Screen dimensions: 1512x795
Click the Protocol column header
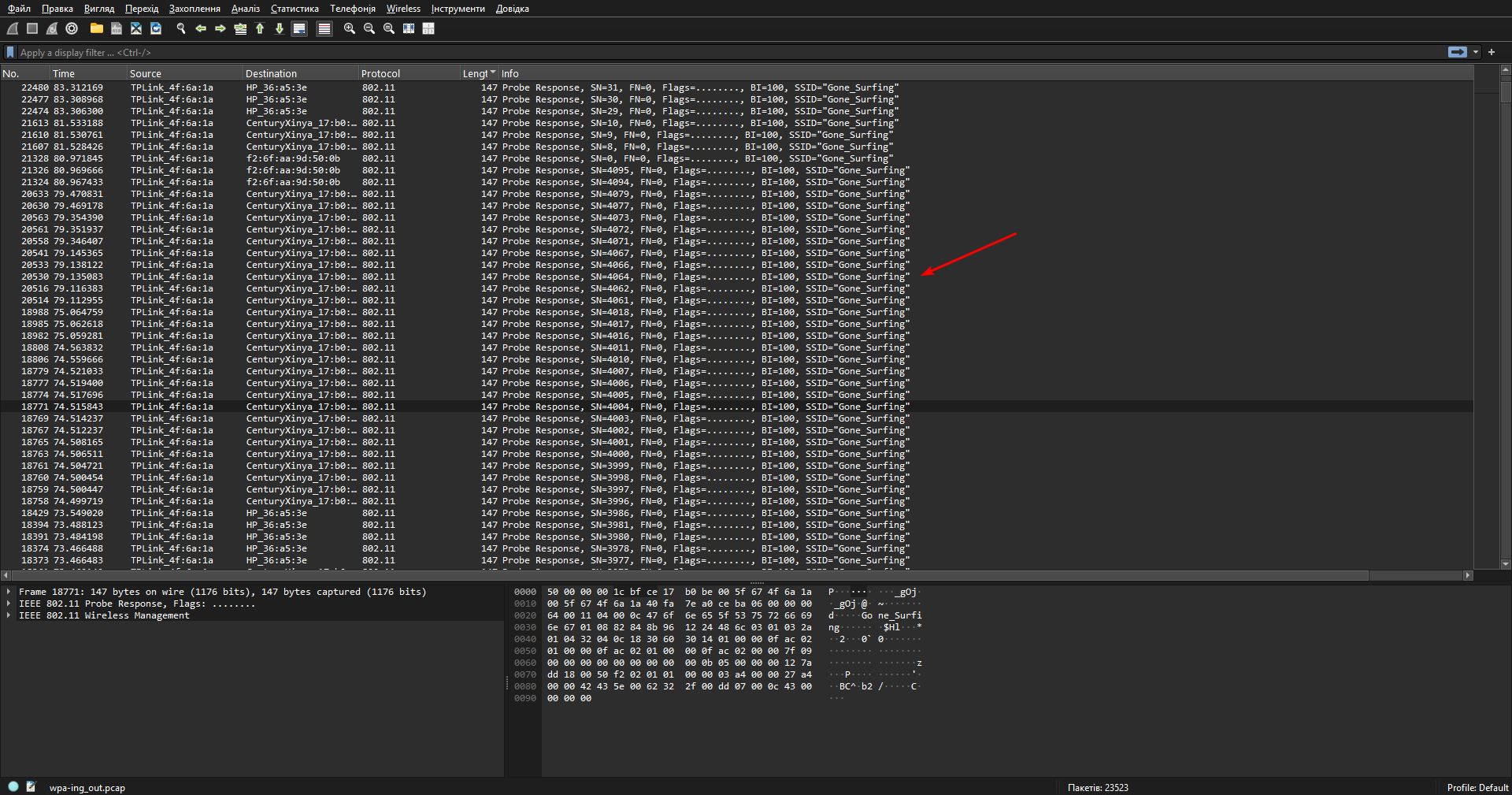pos(380,73)
